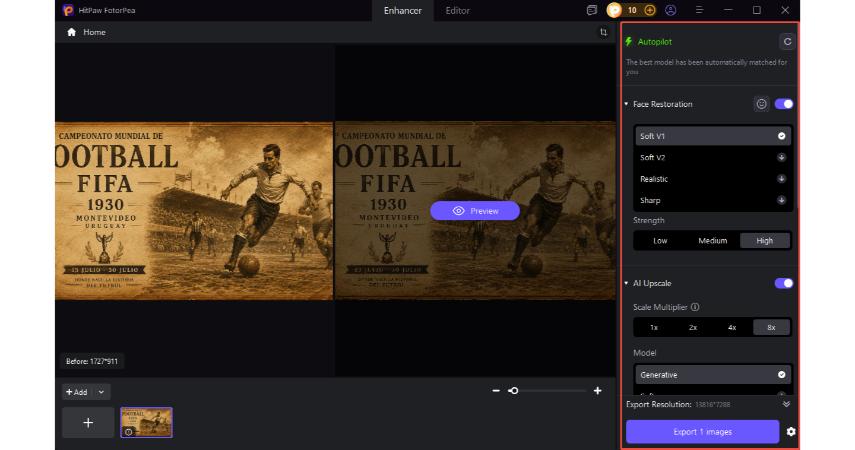
Task: Select the crop tool icon
Action: 604,32
